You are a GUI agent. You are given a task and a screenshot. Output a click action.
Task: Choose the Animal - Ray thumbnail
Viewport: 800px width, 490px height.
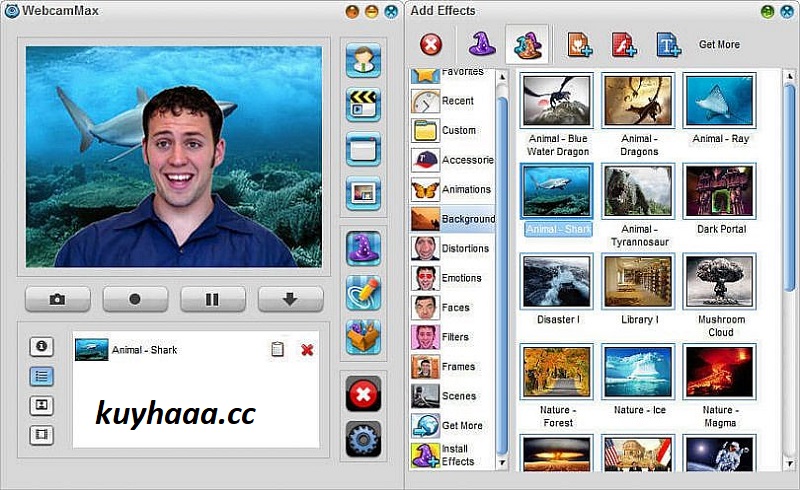pos(719,101)
